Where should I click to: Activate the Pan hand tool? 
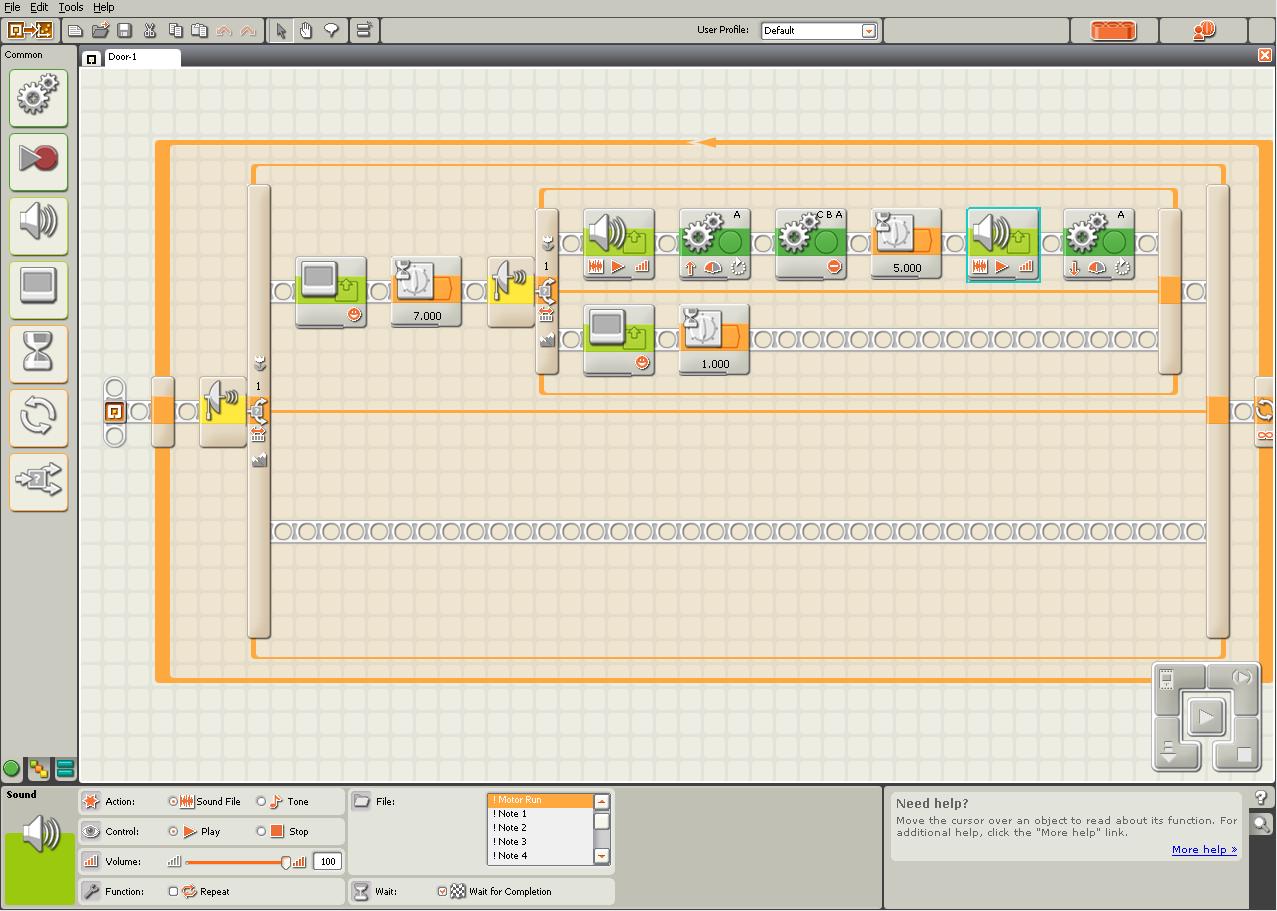[306, 31]
